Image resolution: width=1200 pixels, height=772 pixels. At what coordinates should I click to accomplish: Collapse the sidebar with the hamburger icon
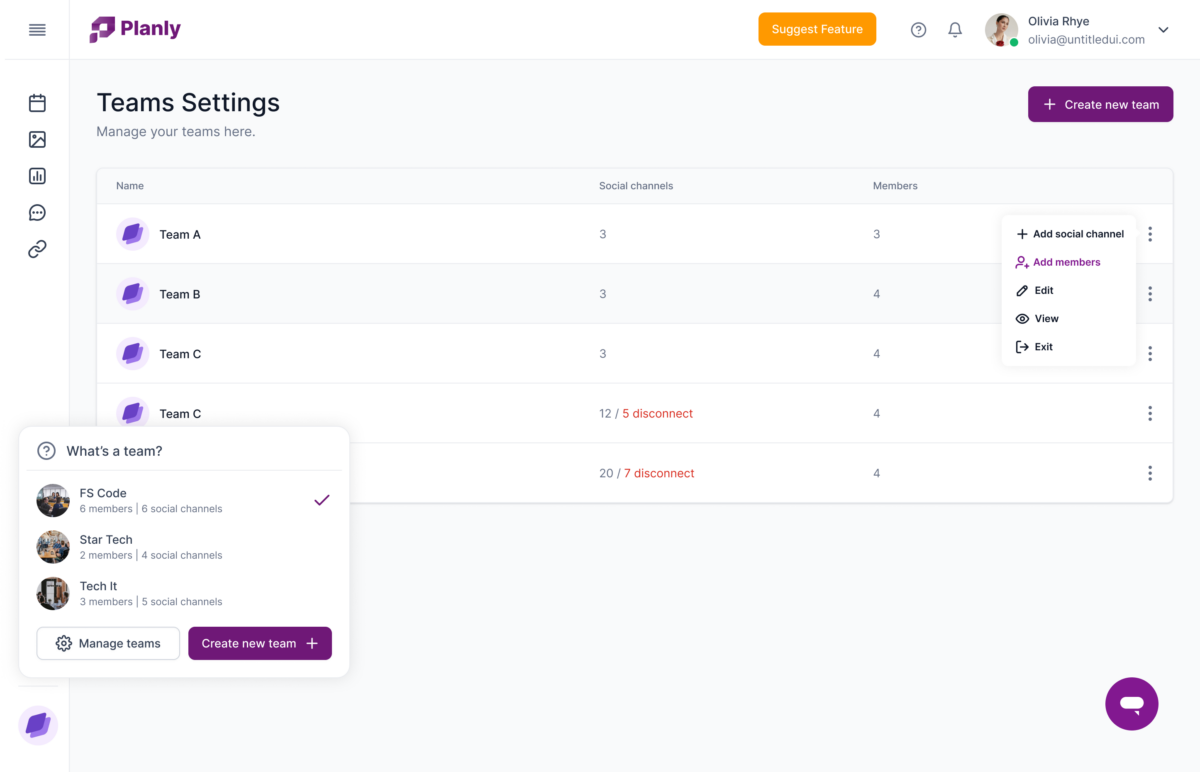coord(37,29)
